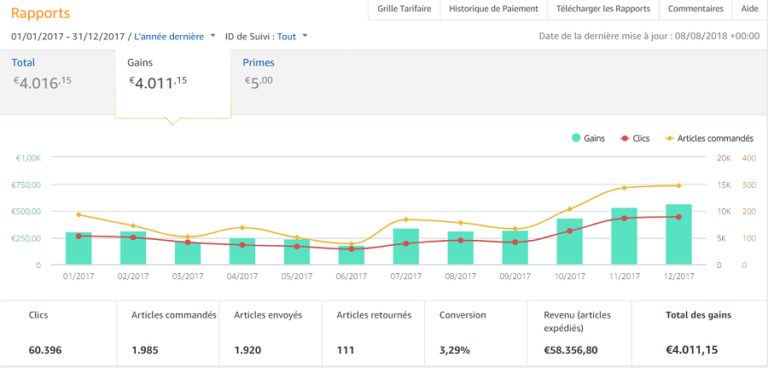Click the 06/2017 gains bar
This screenshot has height=368, width=768.
tap(351, 255)
